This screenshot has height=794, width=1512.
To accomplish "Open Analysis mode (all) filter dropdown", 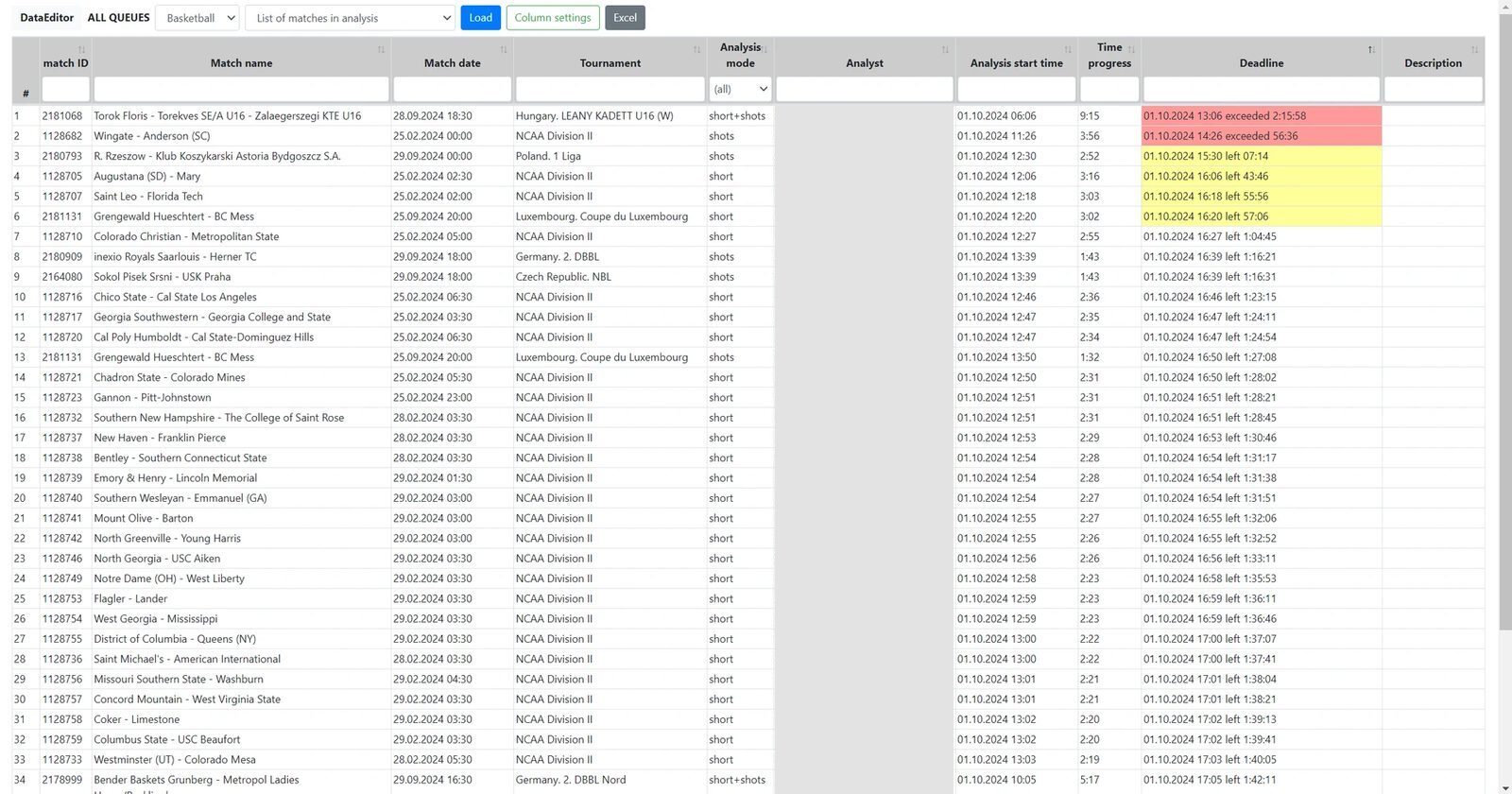I will [x=740, y=89].
